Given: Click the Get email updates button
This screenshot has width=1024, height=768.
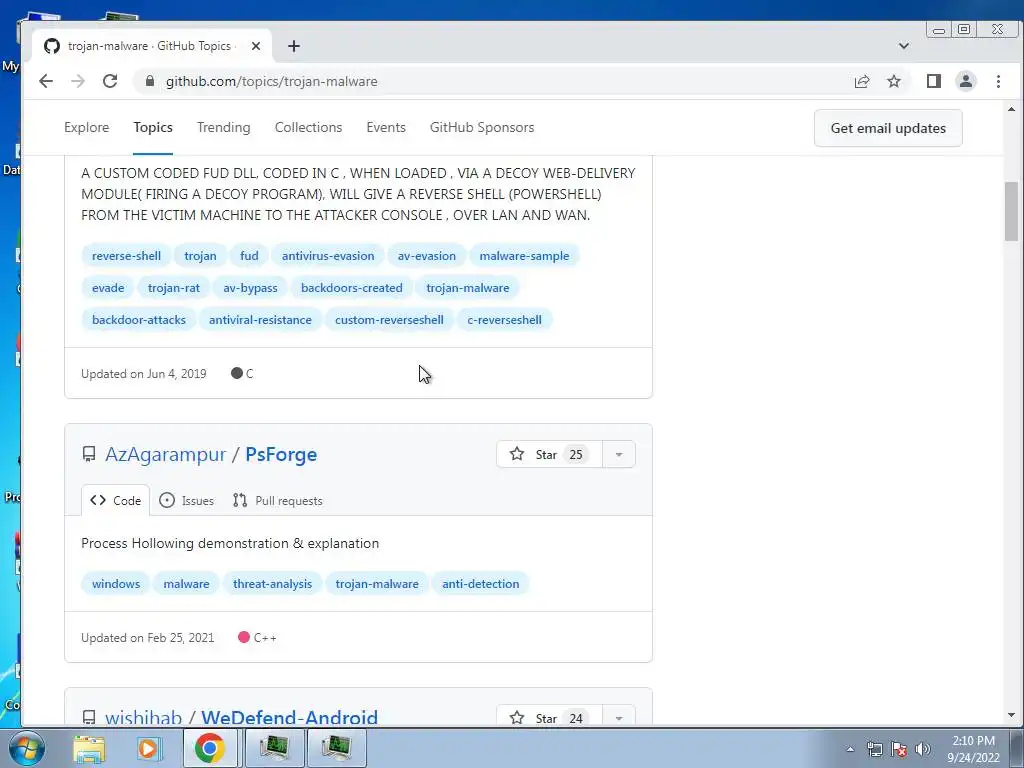Looking at the screenshot, I should [x=888, y=128].
